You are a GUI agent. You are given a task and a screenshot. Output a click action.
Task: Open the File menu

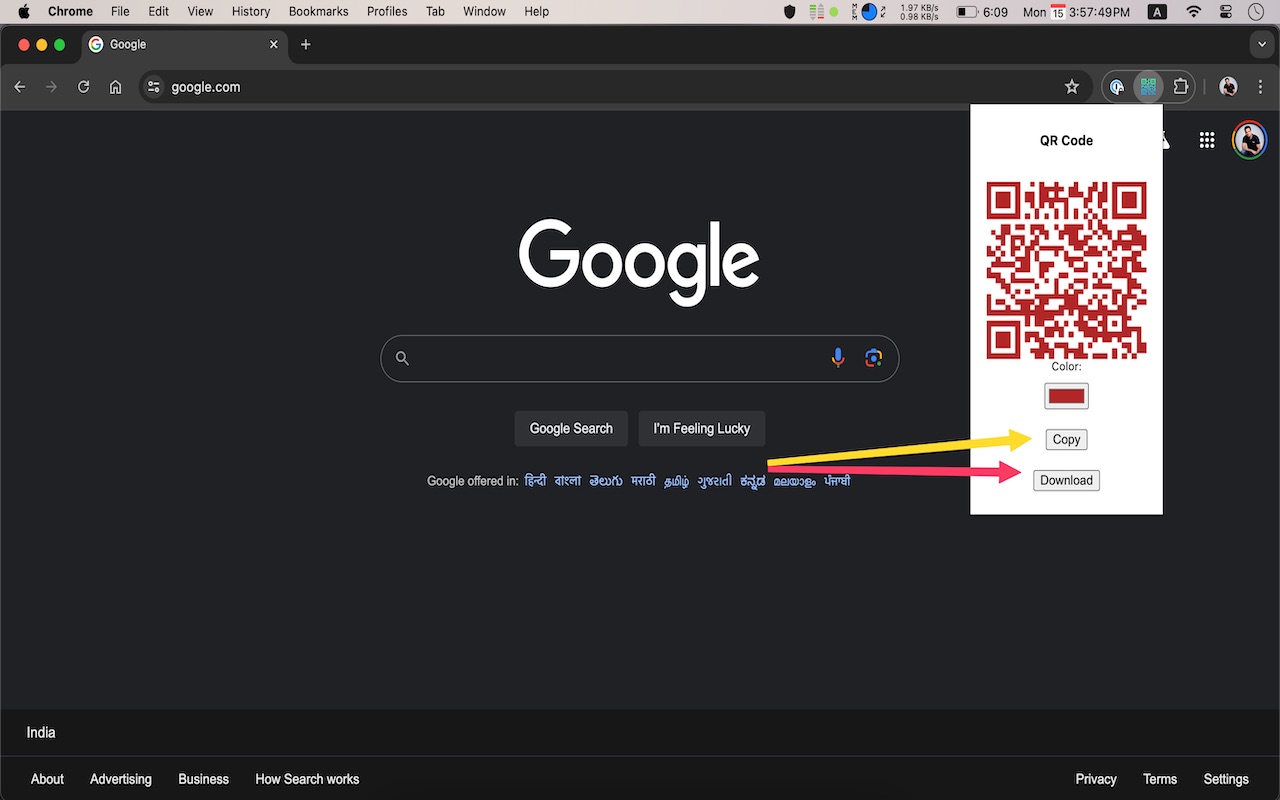120,12
